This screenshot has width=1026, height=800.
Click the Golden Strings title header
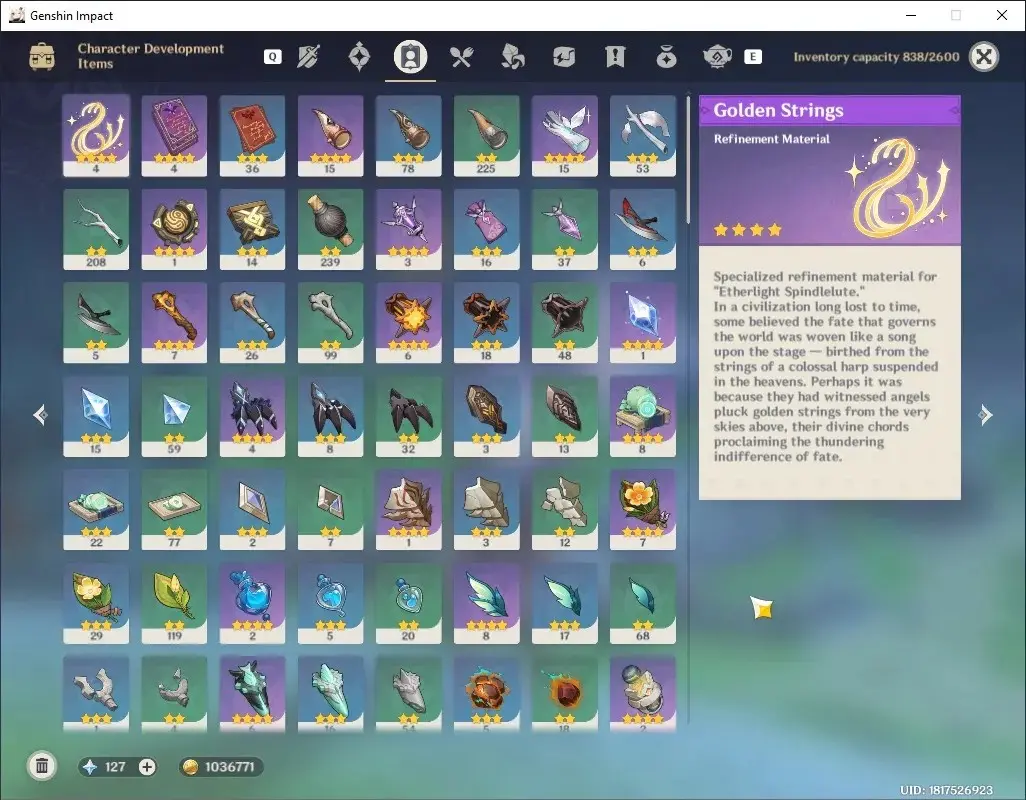[x=778, y=110]
